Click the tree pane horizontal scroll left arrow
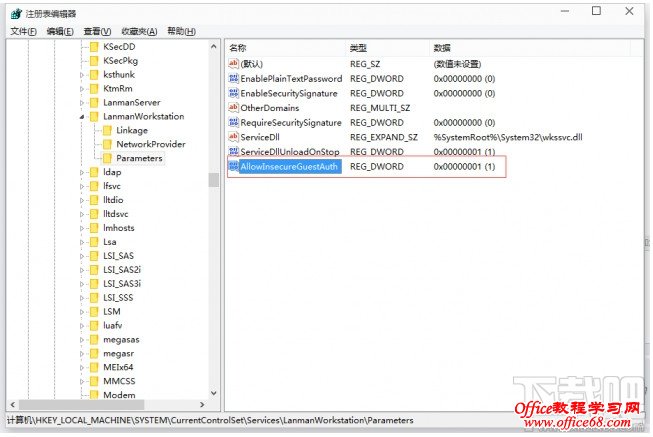Image resolution: width=653 pixels, height=437 pixels. click(x=12, y=405)
